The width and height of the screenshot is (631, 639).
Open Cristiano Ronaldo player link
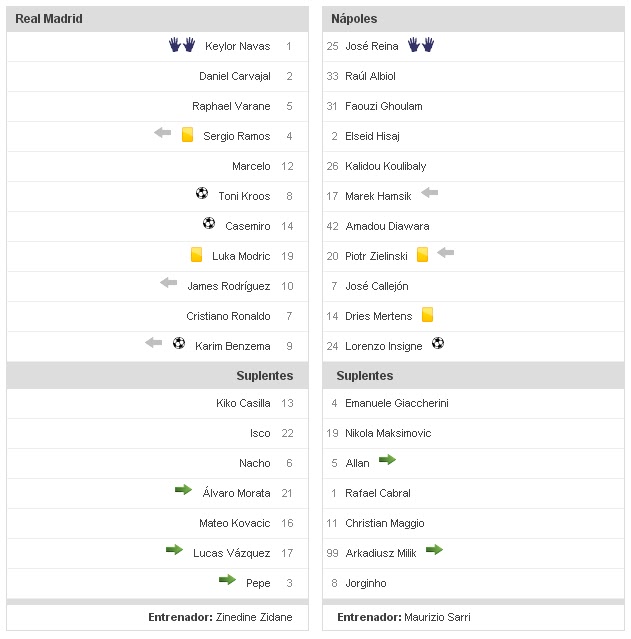(x=228, y=316)
